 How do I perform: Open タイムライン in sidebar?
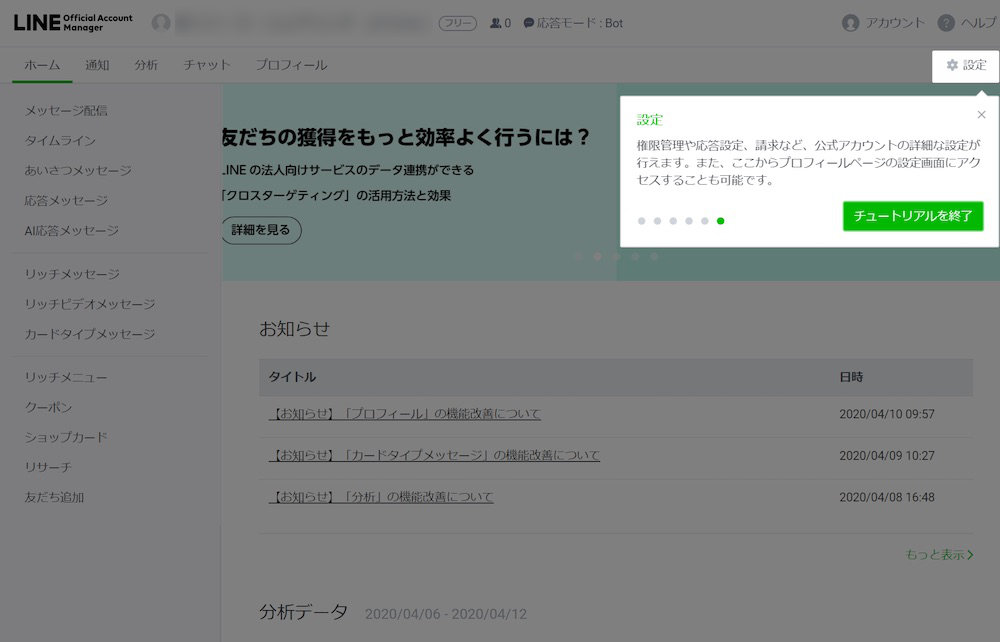pyautogui.click(x=60, y=141)
